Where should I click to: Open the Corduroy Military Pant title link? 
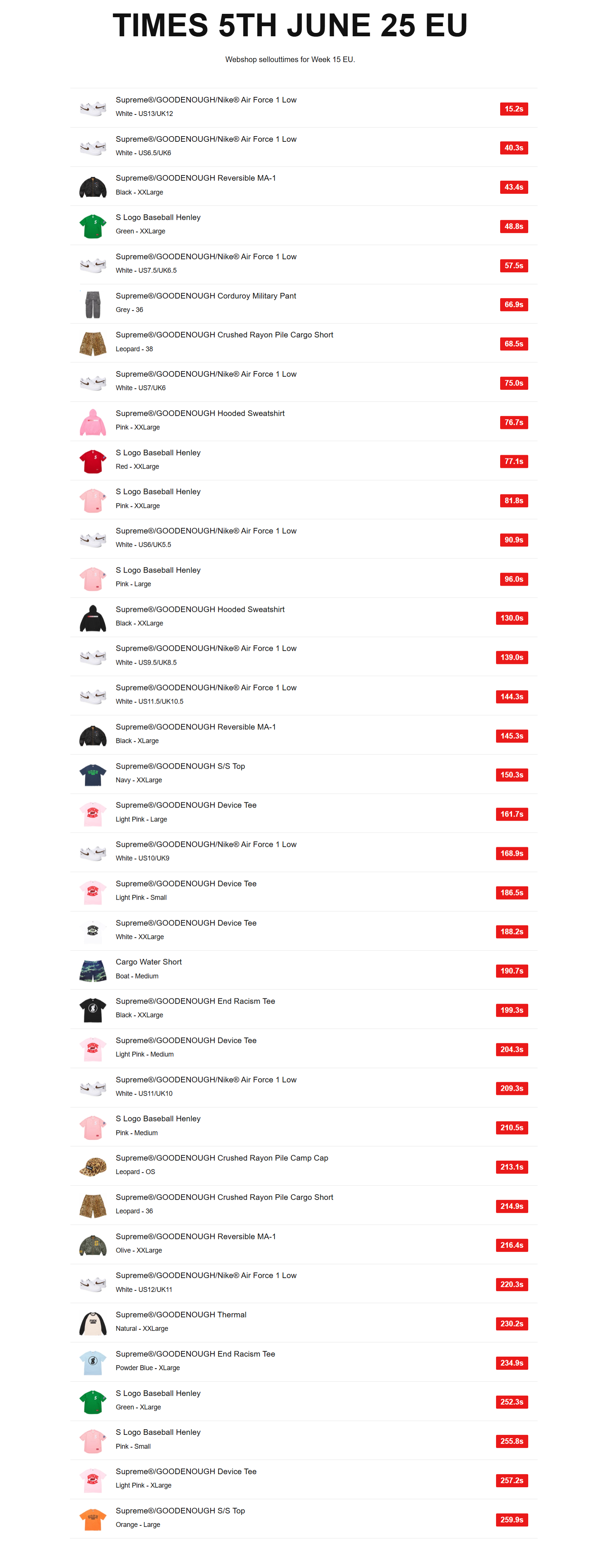pos(206,297)
